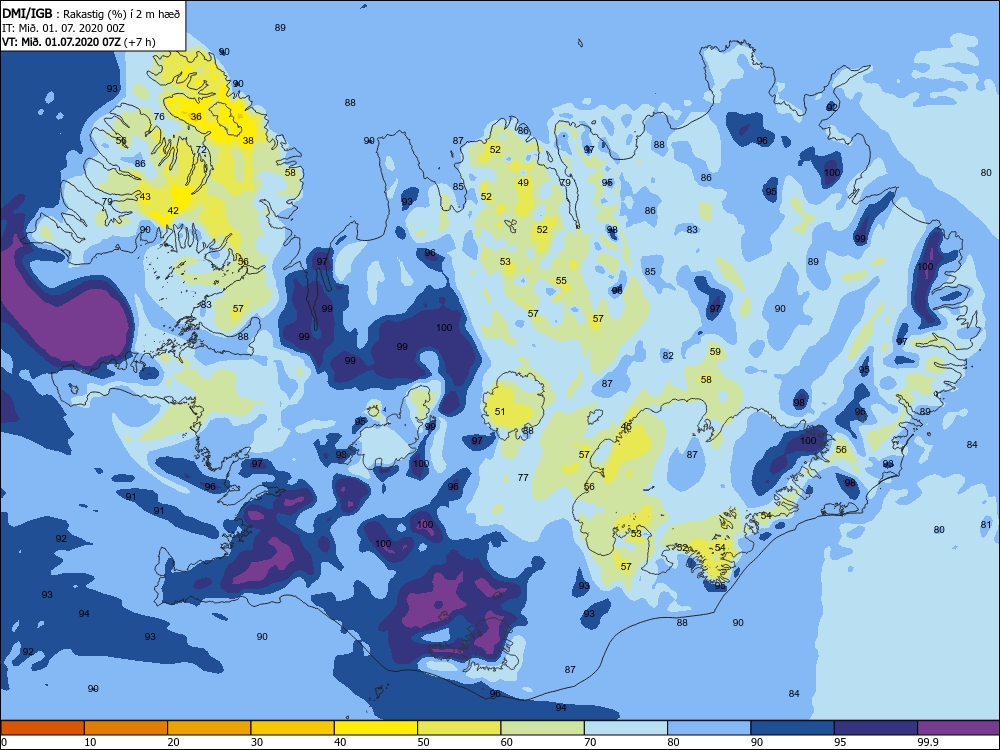Click the value '51' on the round glacier
The height and width of the screenshot is (750, 1000).
pyautogui.click(x=500, y=412)
